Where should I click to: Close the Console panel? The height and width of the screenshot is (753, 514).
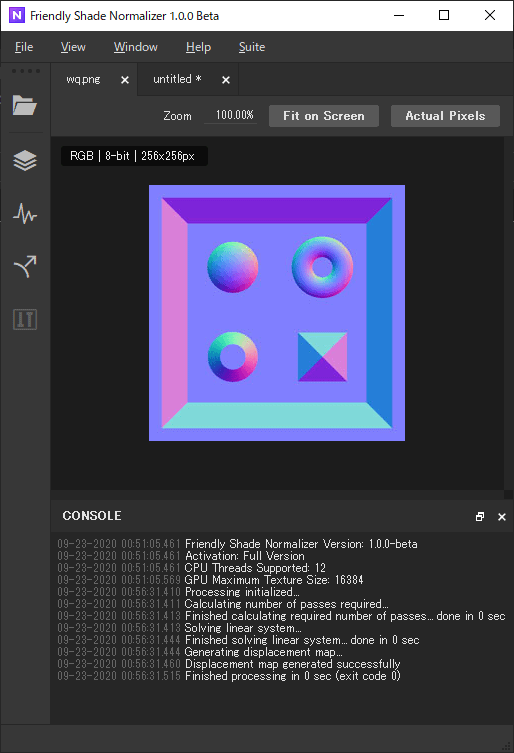pyautogui.click(x=502, y=517)
